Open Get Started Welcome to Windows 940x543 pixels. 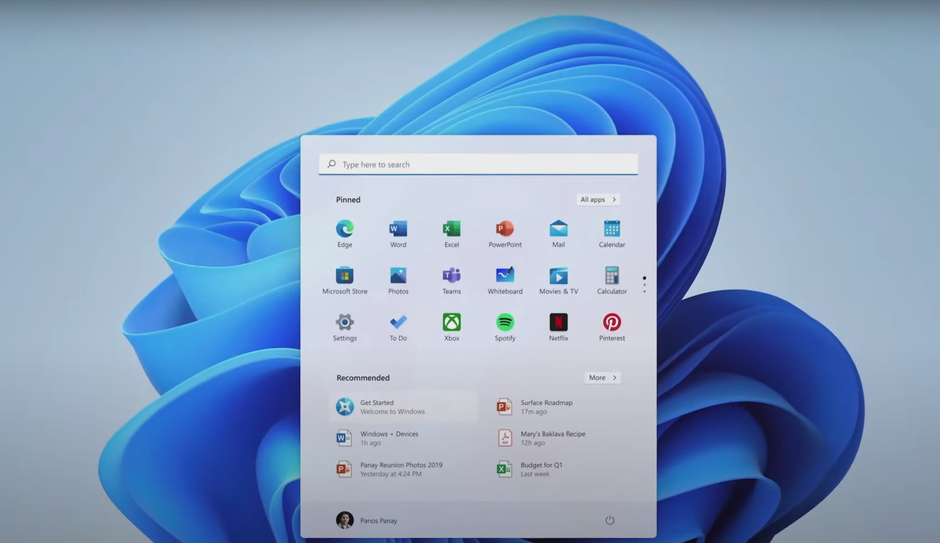403,407
